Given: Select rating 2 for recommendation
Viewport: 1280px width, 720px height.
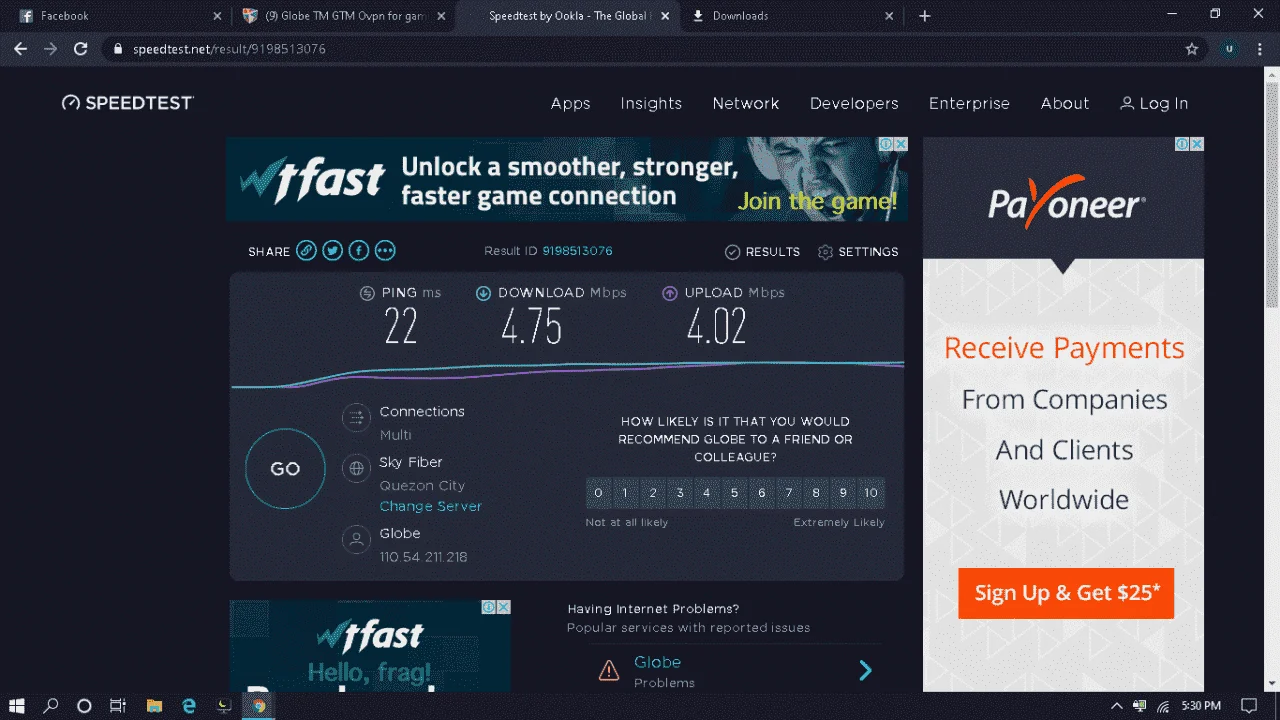Looking at the screenshot, I should click(653, 493).
